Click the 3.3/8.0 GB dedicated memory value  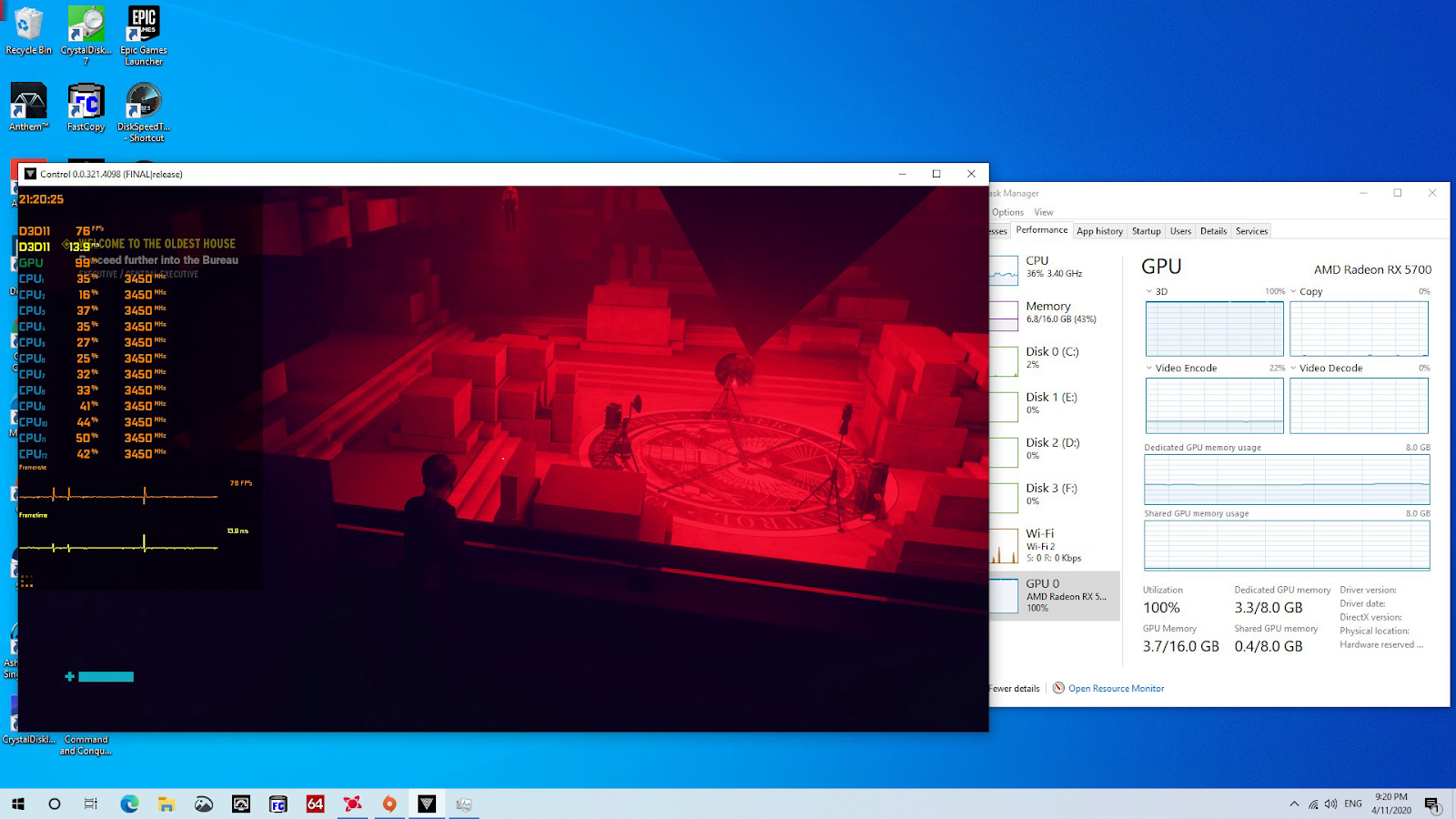point(1269,608)
